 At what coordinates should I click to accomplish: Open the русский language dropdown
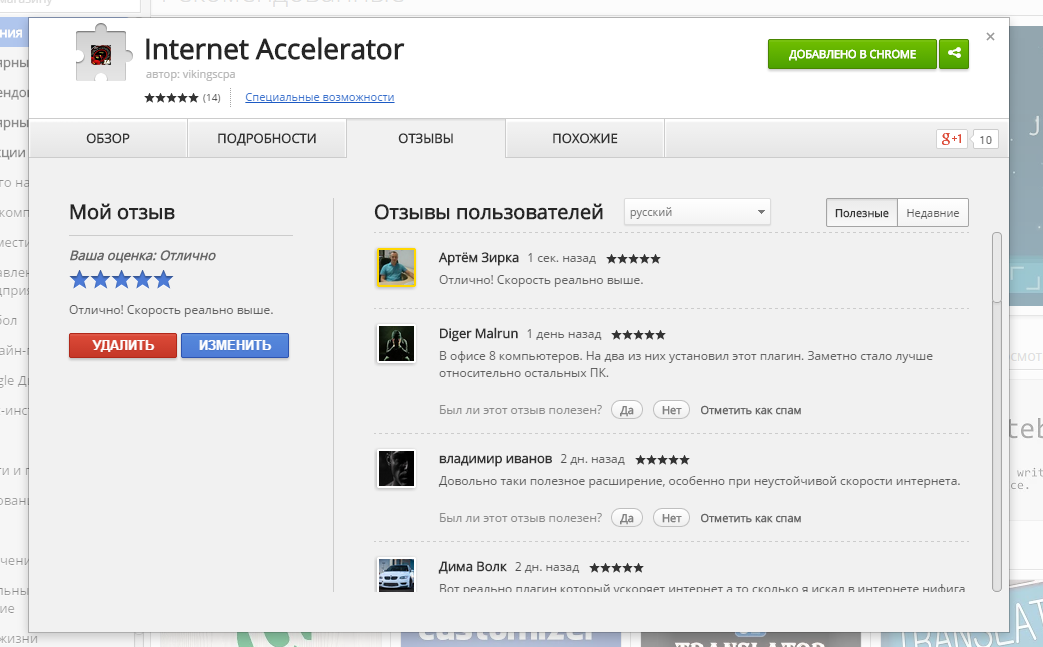(x=696, y=212)
